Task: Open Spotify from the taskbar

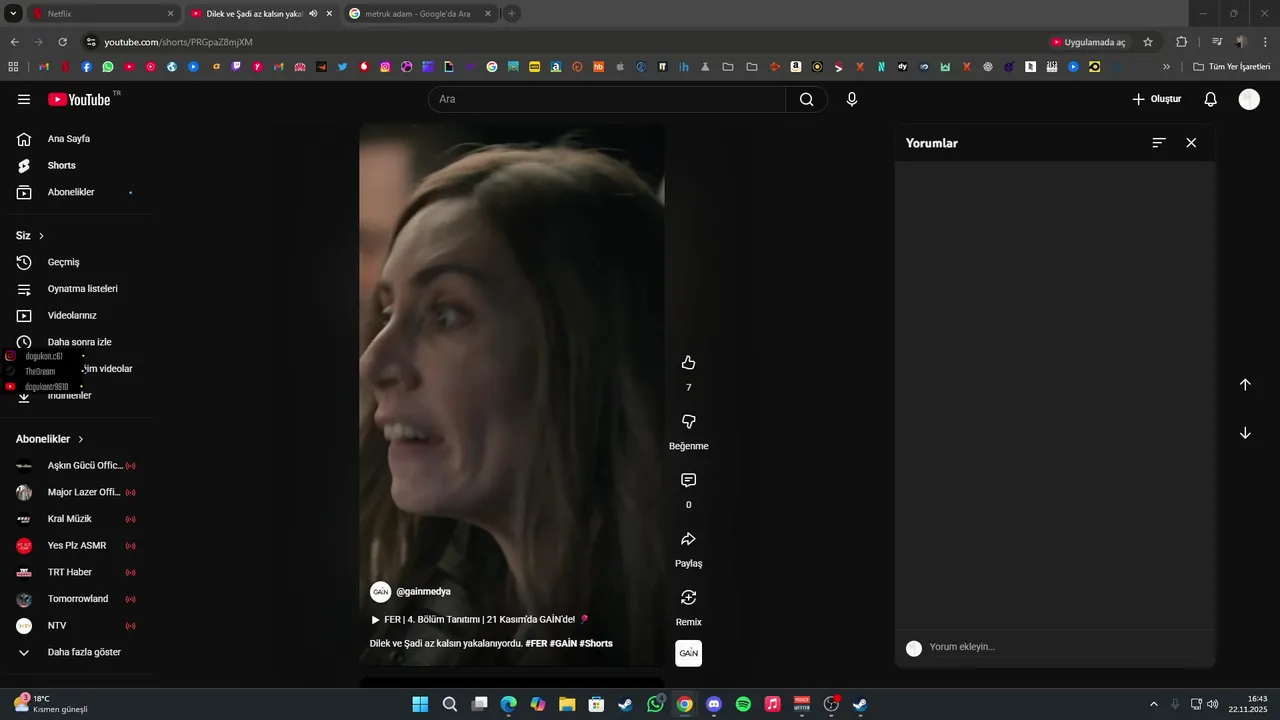Action: 743,704
